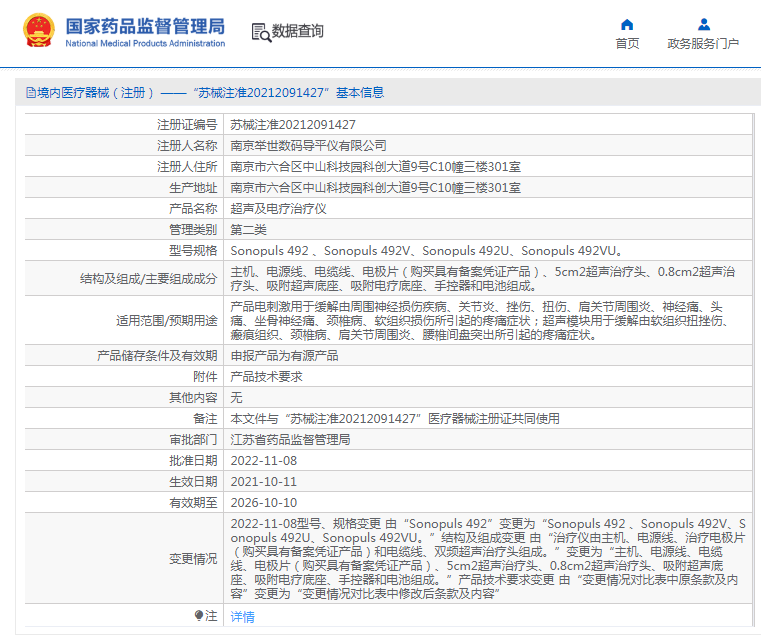The image size is (761, 644).
Task: Click the 政务服务门户 user icon
Action: click(x=704, y=25)
